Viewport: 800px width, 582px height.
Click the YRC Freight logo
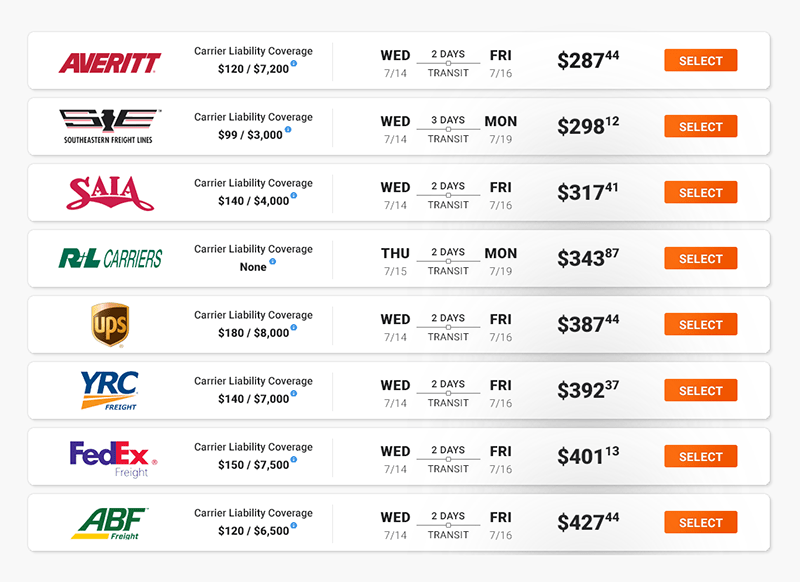[x=110, y=391]
